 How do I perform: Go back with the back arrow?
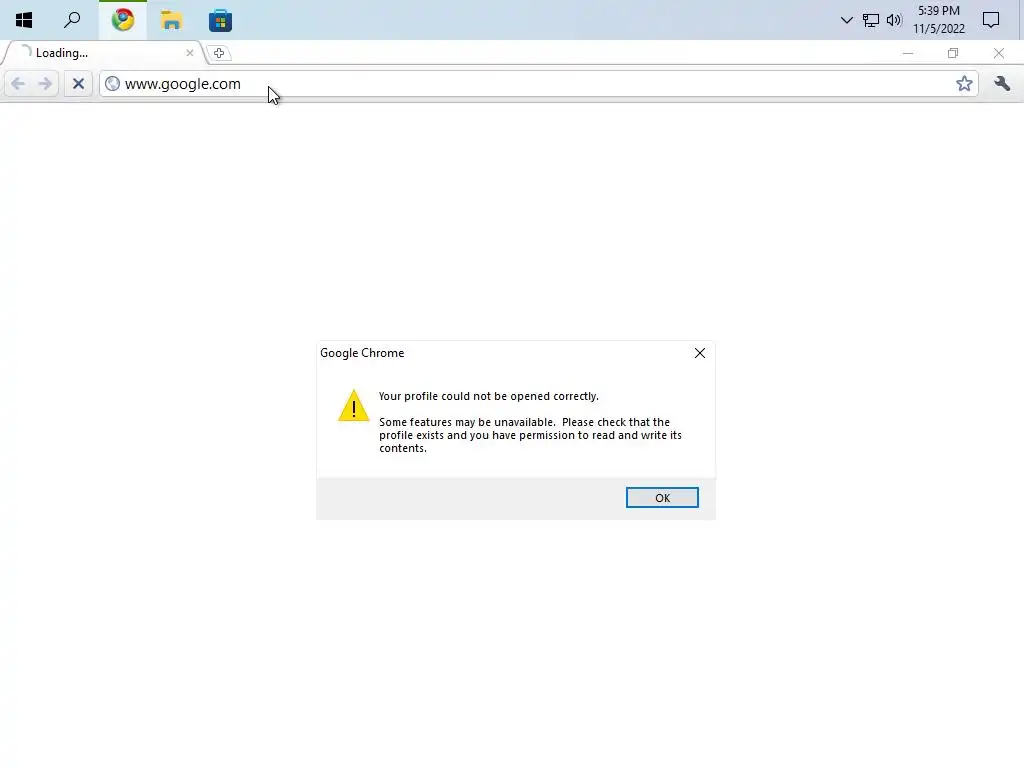click(18, 84)
